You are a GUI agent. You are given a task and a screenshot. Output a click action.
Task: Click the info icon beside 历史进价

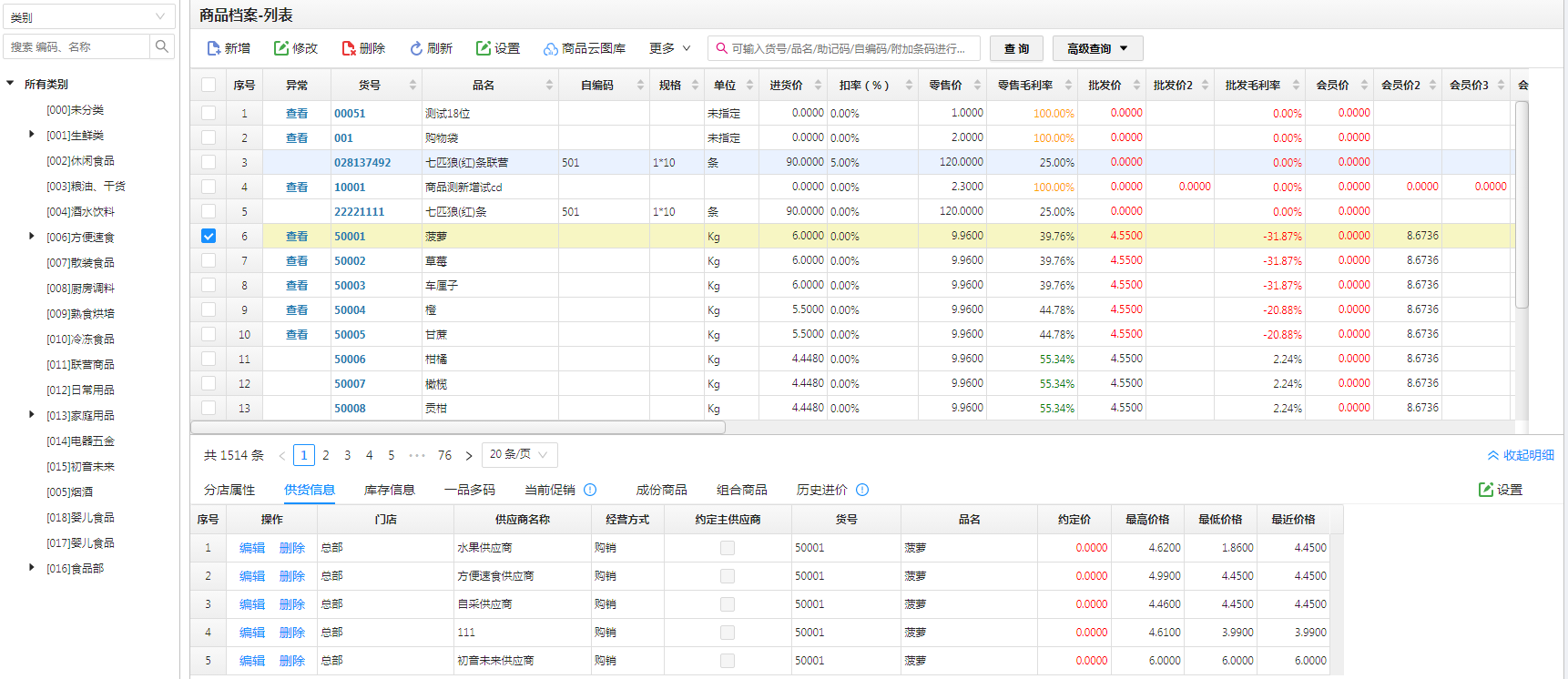(862, 490)
